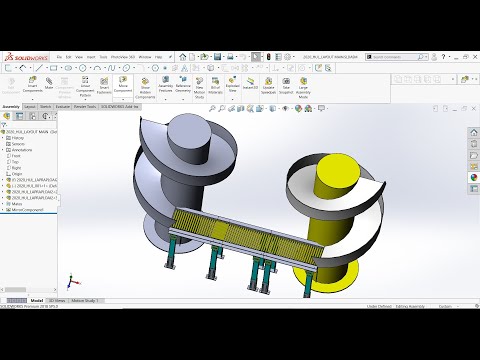Open the Edit Appearance color ball in view toolbar
Viewport: 480px width, 360px height.
click(298, 109)
